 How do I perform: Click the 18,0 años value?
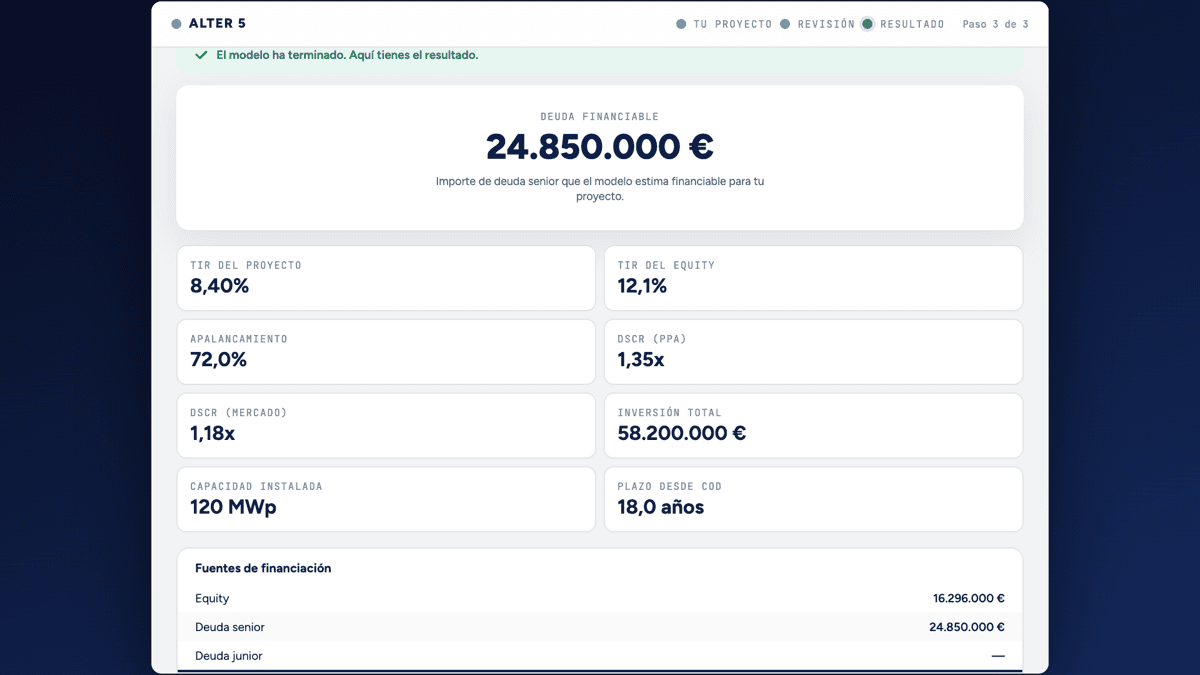[661, 507]
